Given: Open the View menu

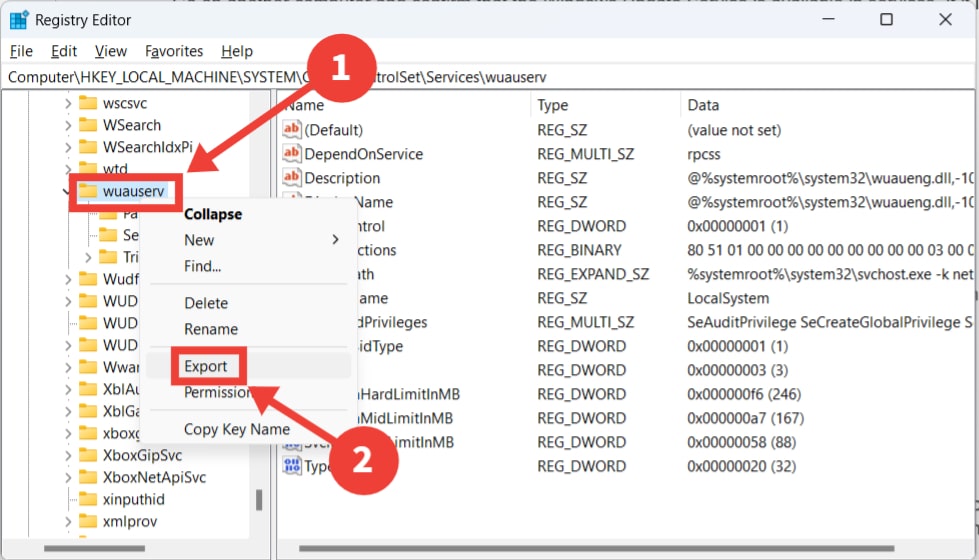Looking at the screenshot, I should [111, 51].
